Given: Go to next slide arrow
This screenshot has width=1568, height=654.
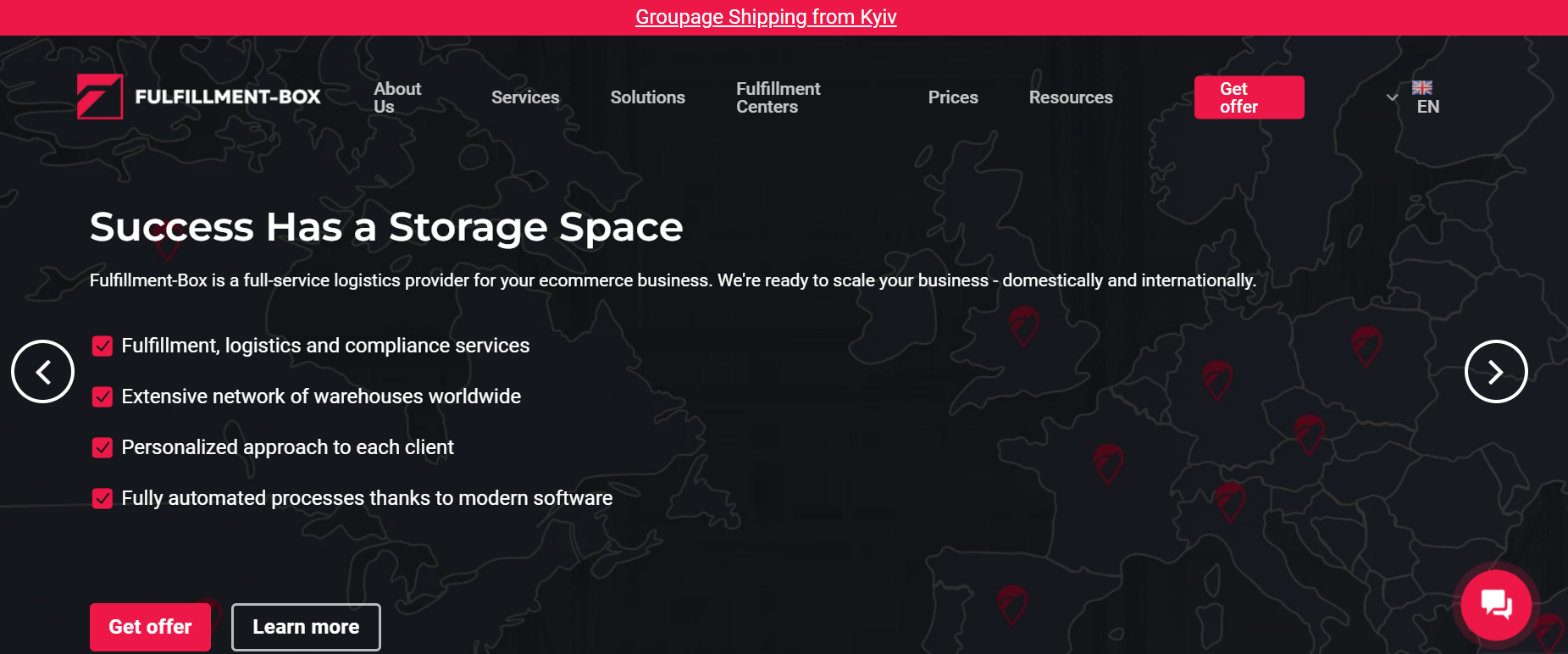Looking at the screenshot, I should click(x=1496, y=371).
